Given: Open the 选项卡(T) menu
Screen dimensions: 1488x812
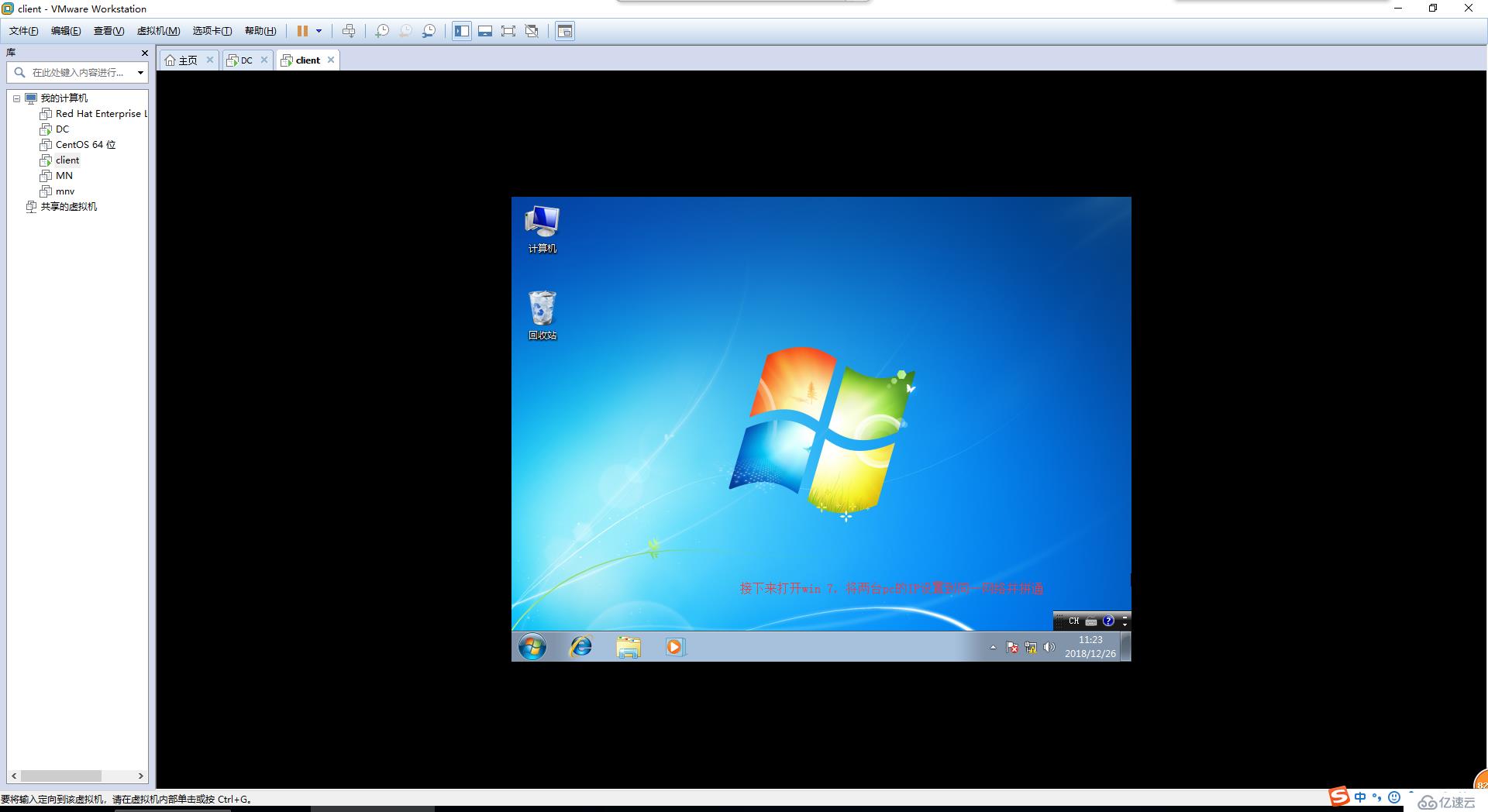Looking at the screenshot, I should (x=212, y=31).
